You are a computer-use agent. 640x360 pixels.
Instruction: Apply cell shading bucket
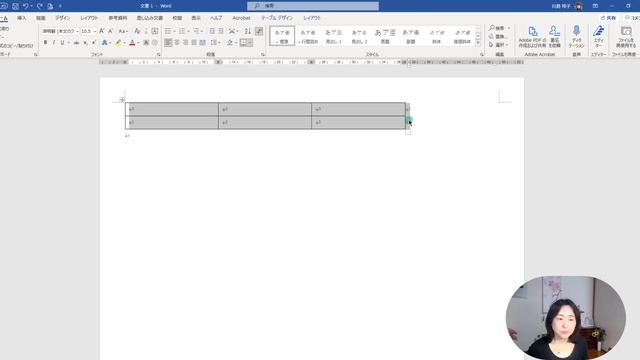[x=230, y=42]
